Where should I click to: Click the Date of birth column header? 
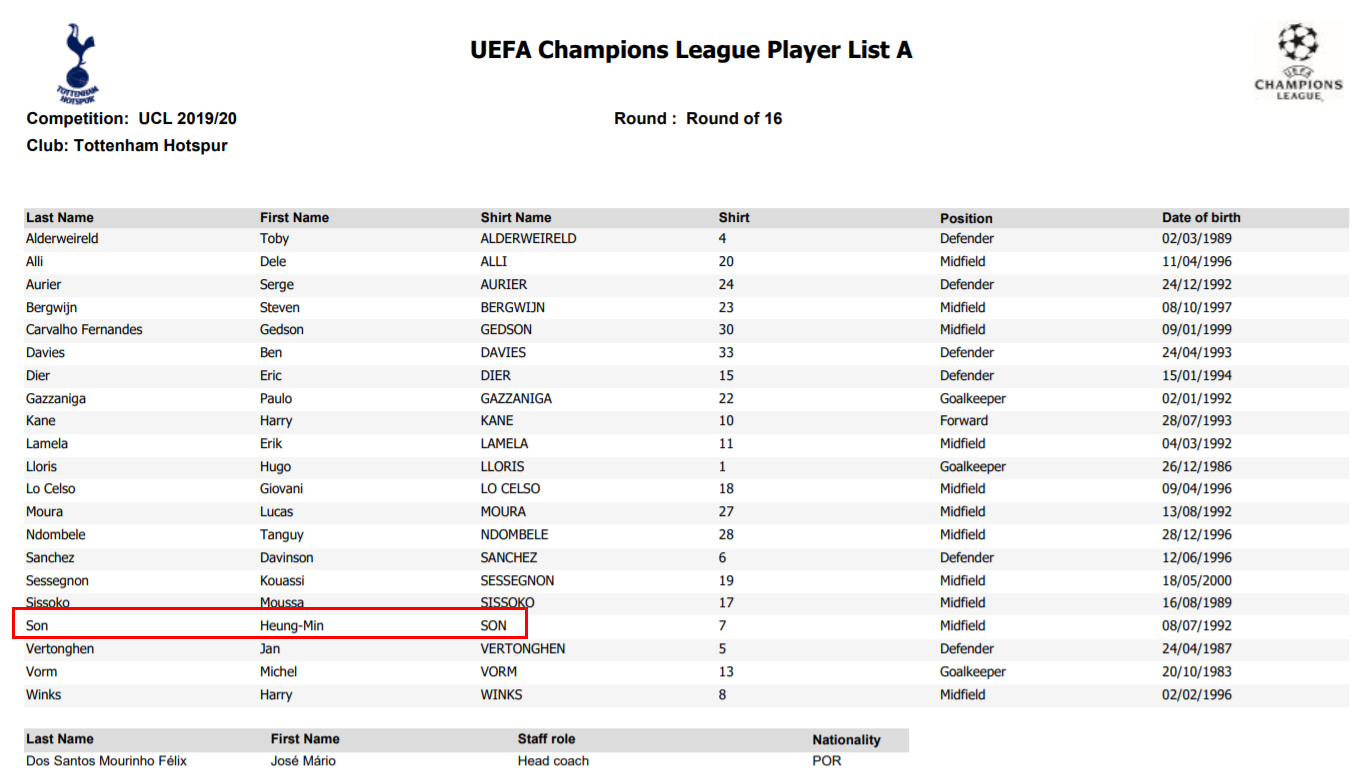1201,217
